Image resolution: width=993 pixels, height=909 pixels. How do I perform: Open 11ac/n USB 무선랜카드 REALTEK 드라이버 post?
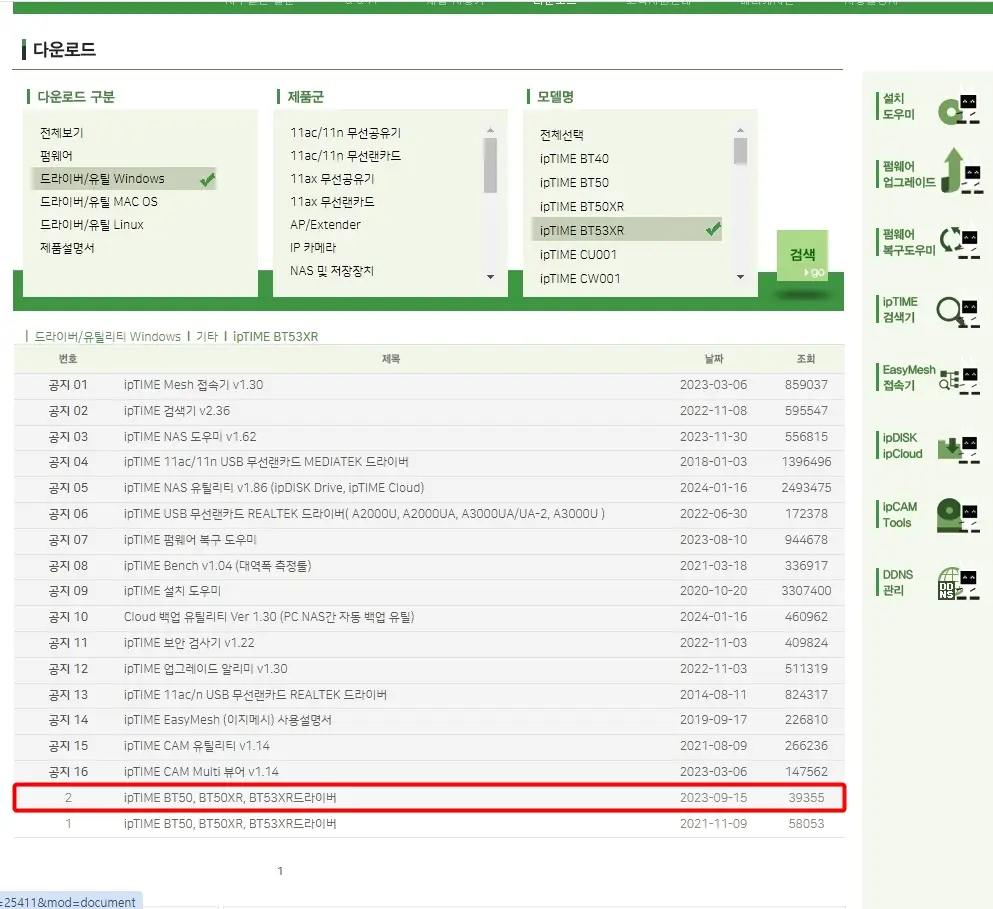(x=255, y=695)
